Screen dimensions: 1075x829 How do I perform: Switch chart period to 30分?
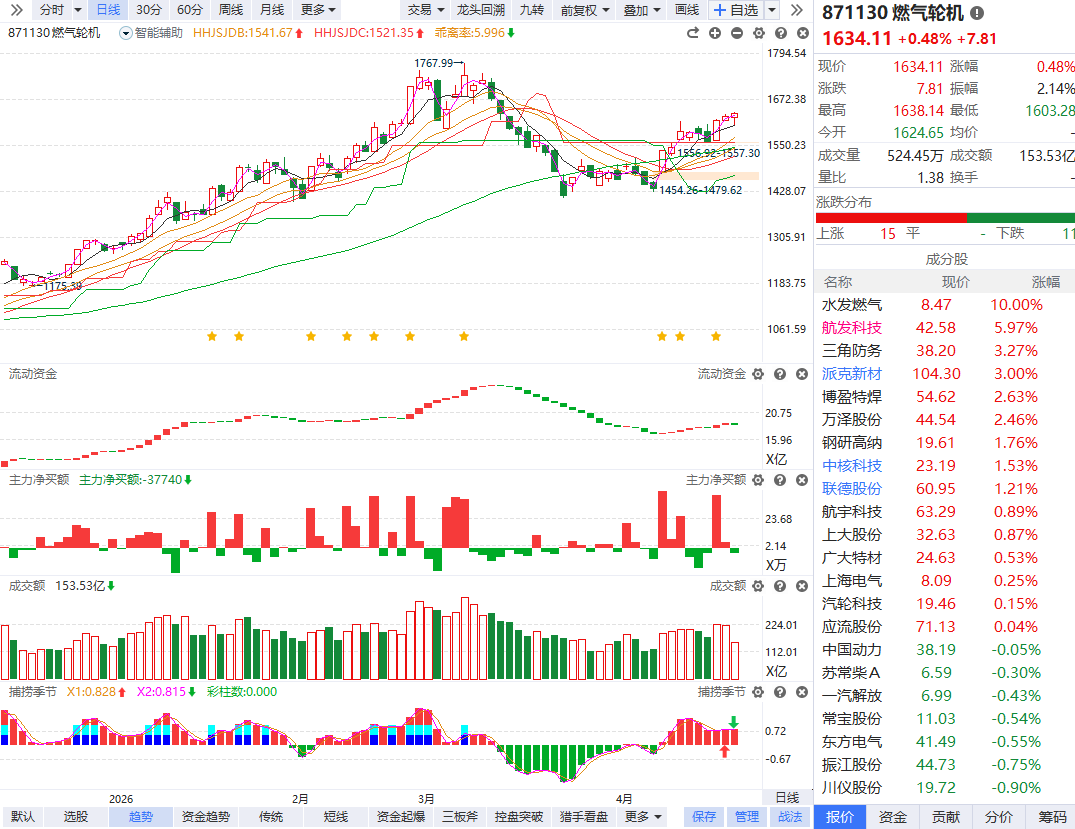click(x=149, y=10)
